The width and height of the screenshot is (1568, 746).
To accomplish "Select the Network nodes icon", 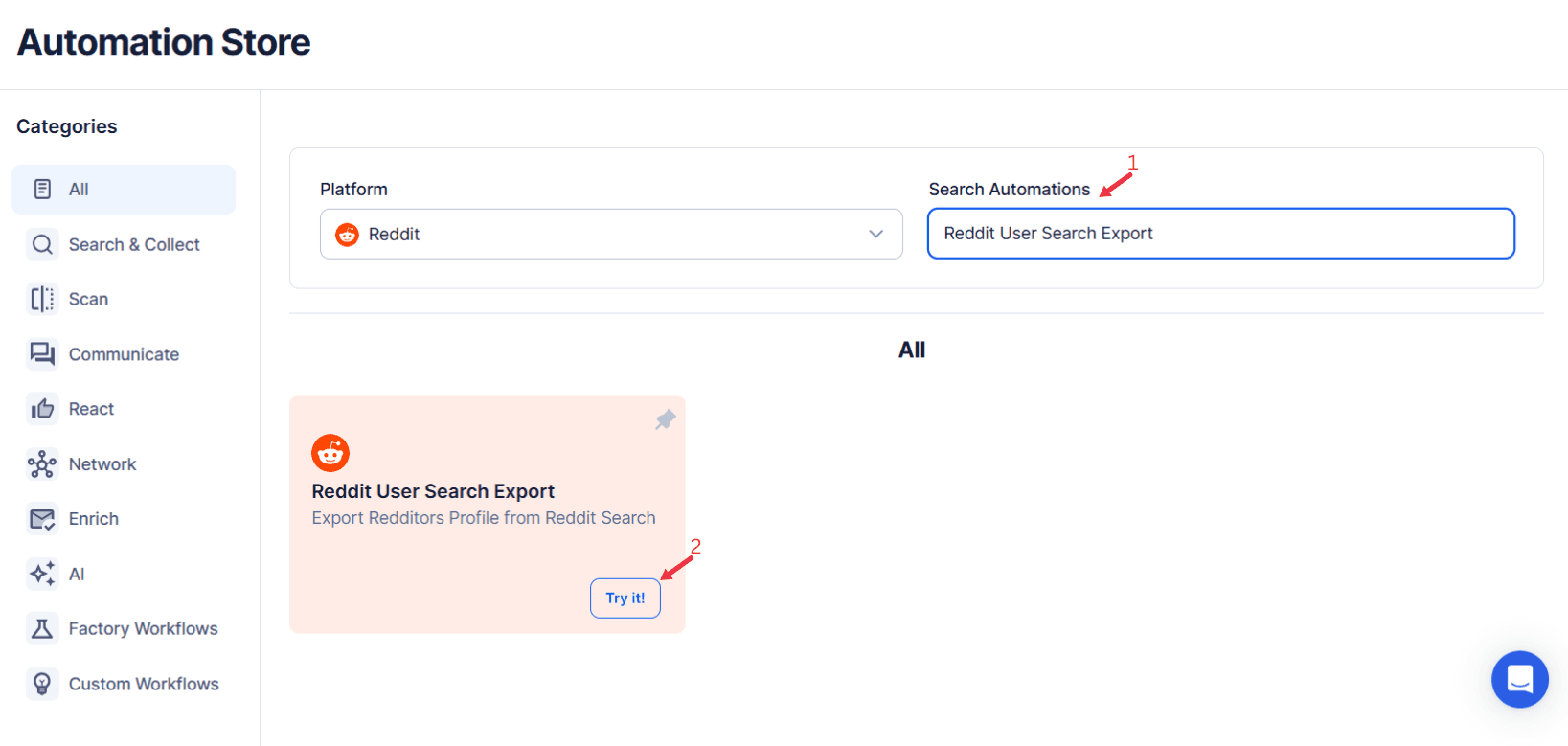I will [x=42, y=463].
